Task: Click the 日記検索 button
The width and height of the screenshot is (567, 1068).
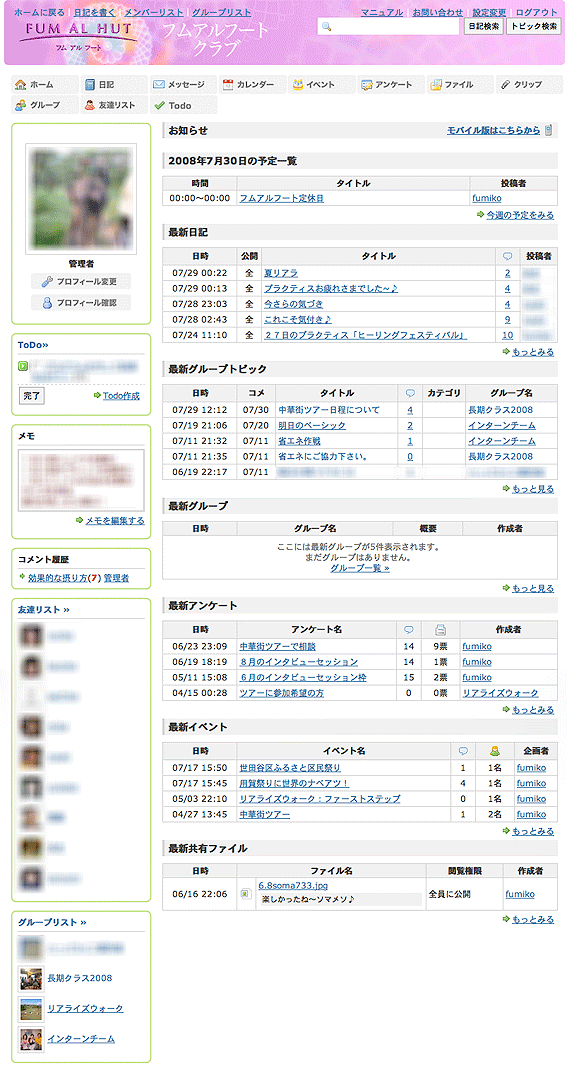Action: point(484,26)
